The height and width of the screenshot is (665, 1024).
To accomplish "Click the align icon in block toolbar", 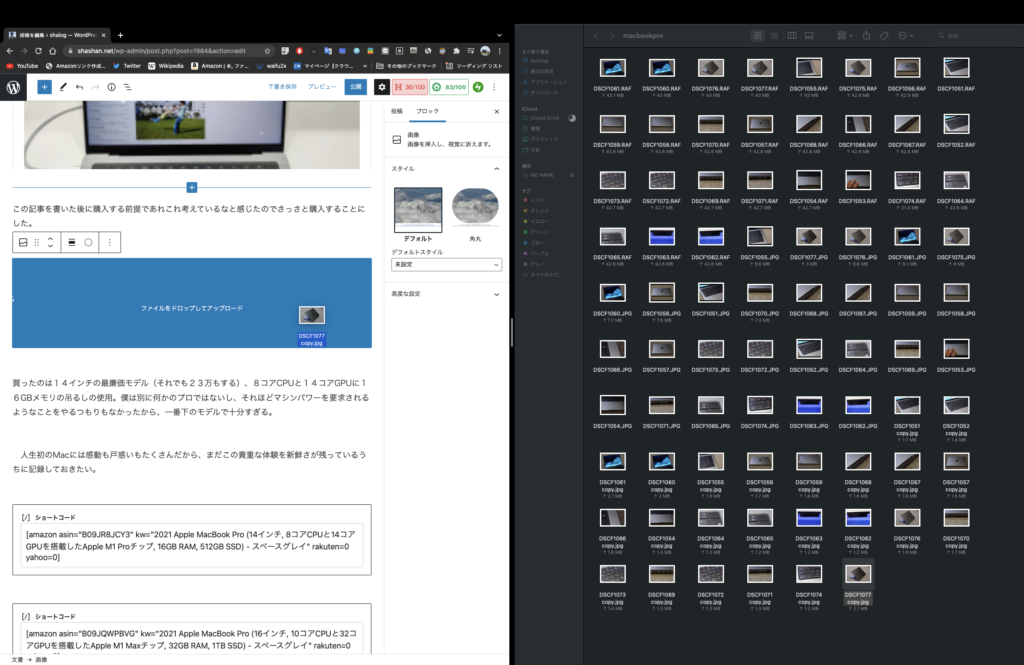I will (x=71, y=242).
